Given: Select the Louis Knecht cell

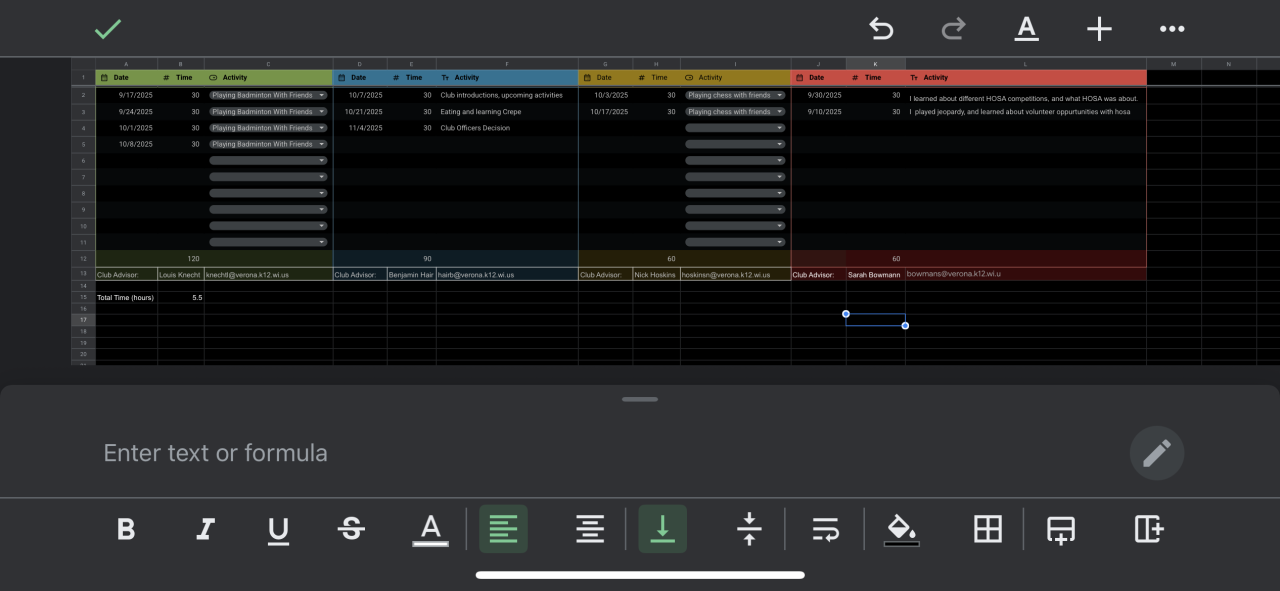Looking at the screenshot, I should 181,274.
